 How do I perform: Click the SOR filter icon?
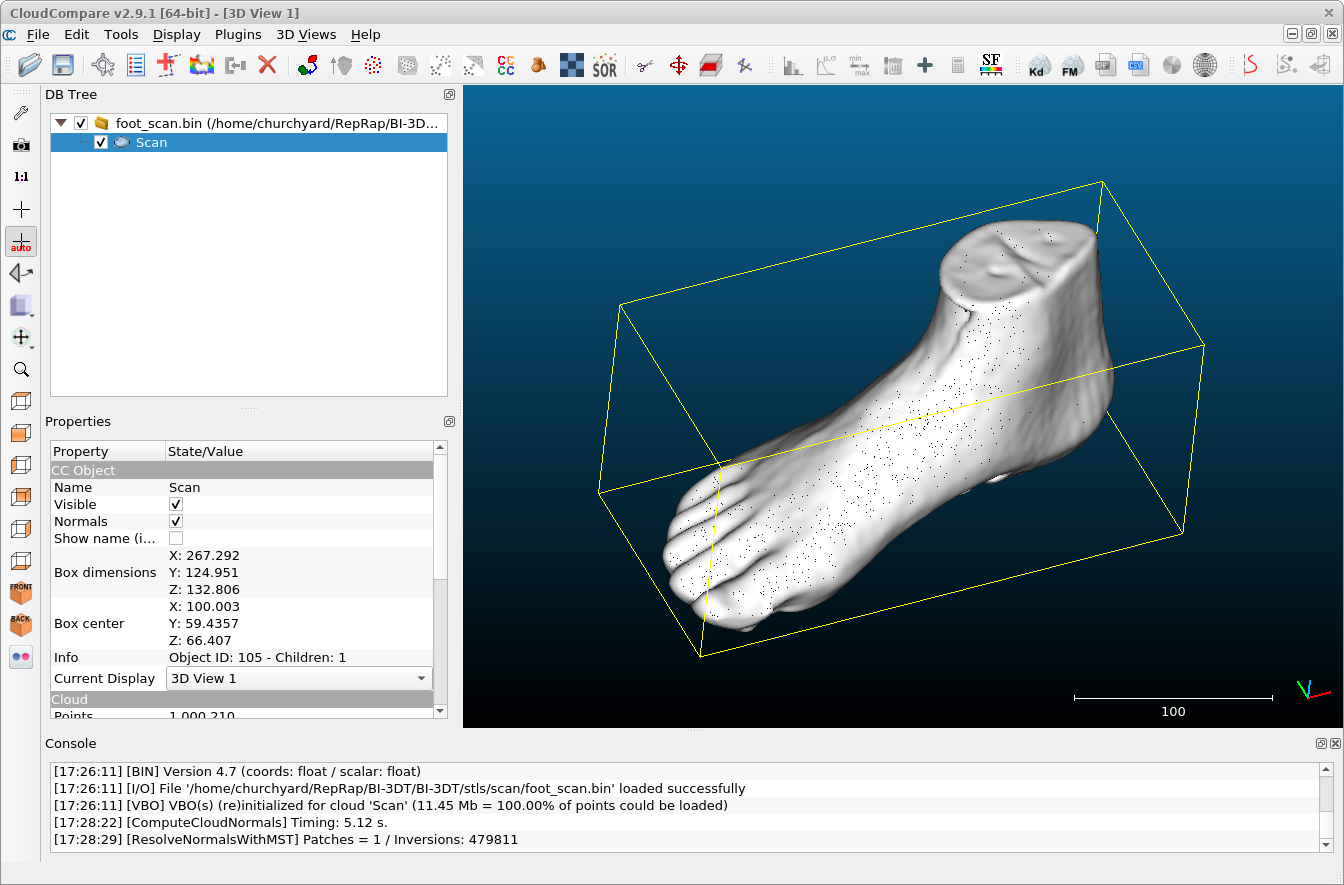(x=605, y=66)
